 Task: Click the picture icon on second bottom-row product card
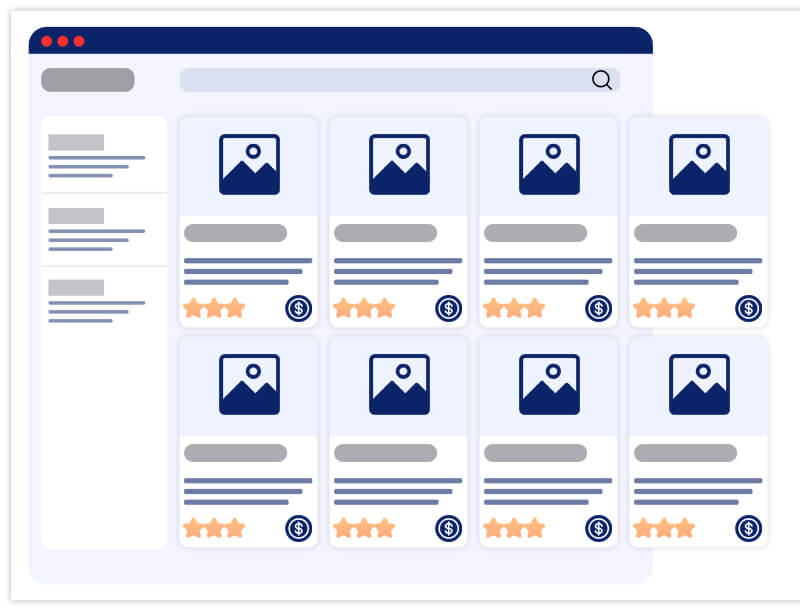point(399,385)
